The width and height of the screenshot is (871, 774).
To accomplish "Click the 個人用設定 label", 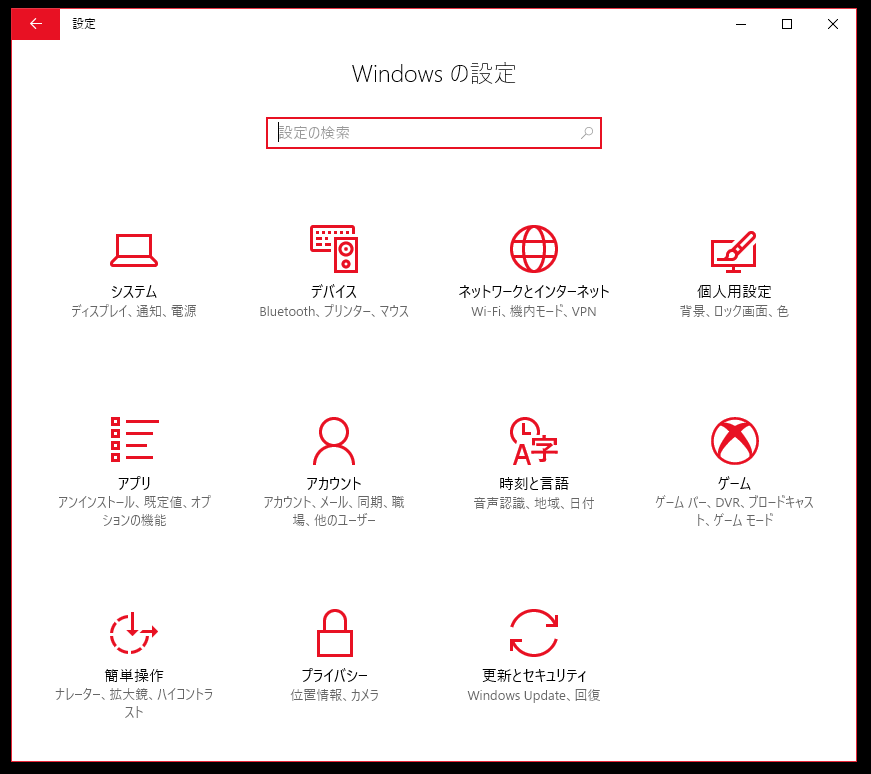I will click(x=734, y=292).
